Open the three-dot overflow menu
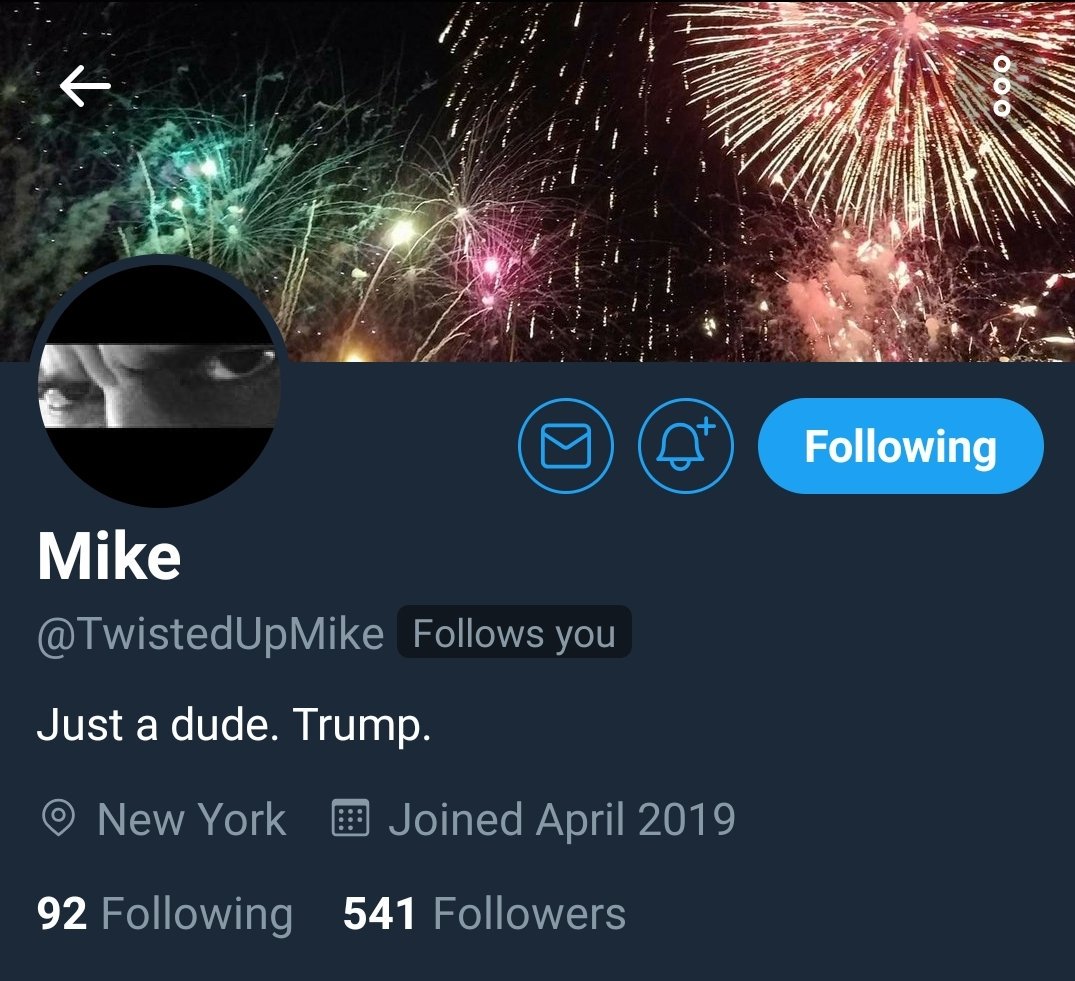This screenshot has width=1075, height=981. coord(1002,86)
